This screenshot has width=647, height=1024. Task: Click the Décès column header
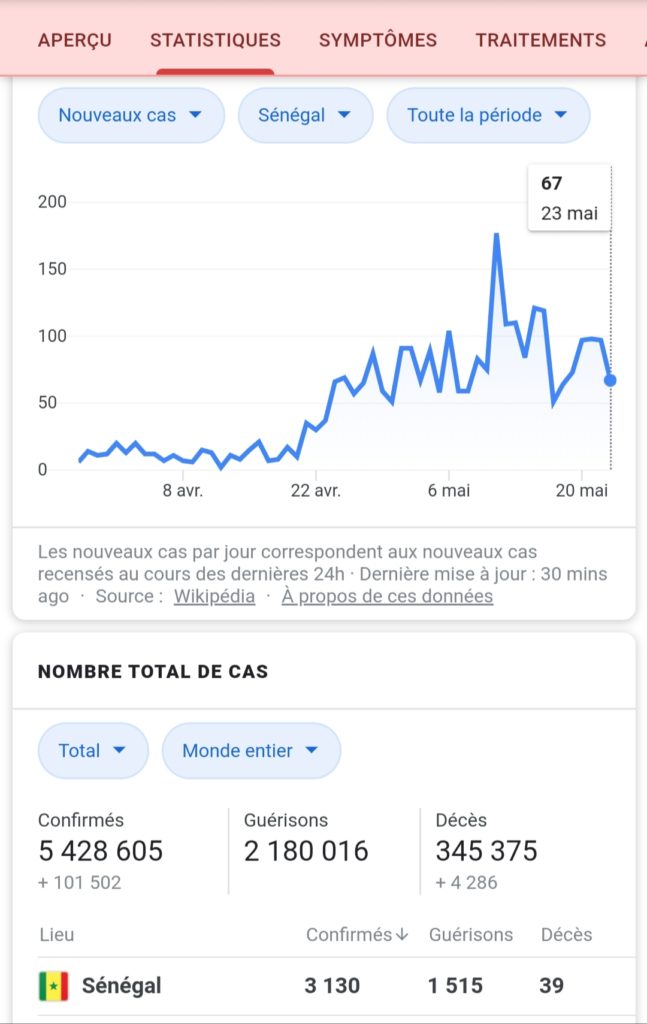tap(566, 935)
